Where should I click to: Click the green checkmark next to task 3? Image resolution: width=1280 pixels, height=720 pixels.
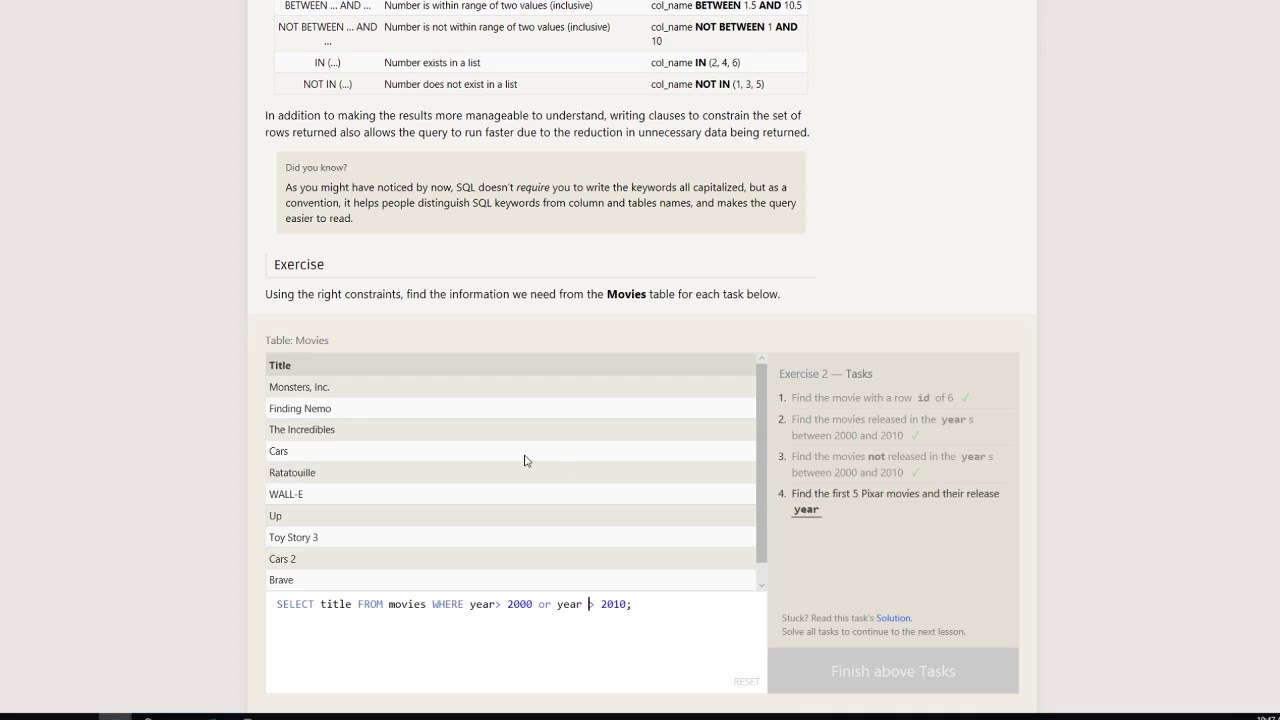coord(915,472)
